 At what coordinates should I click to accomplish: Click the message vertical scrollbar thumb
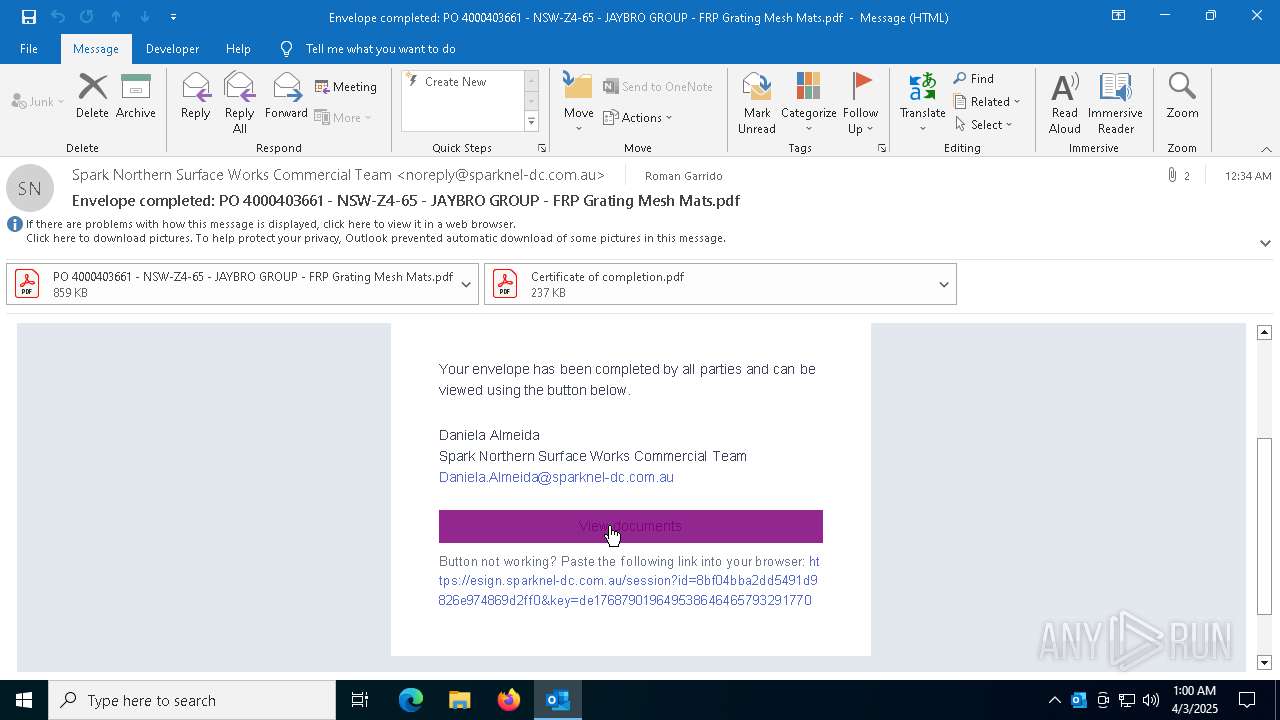[x=1264, y=526]
